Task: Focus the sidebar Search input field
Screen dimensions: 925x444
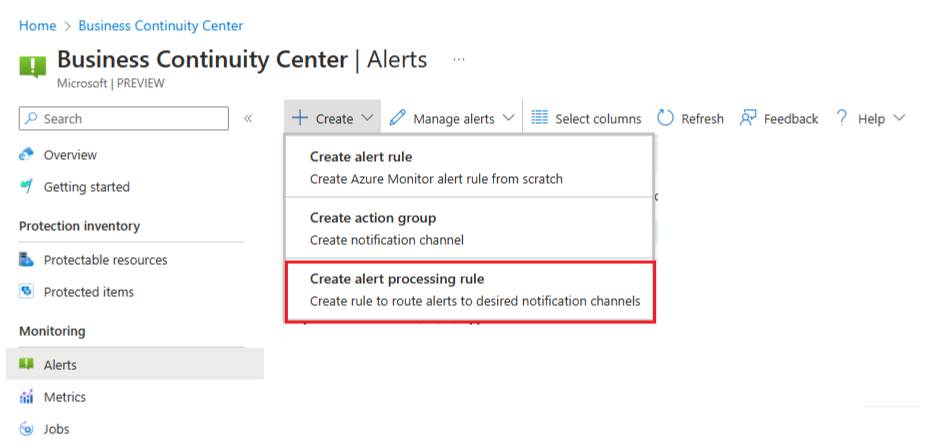Action: tap(124, 119)
